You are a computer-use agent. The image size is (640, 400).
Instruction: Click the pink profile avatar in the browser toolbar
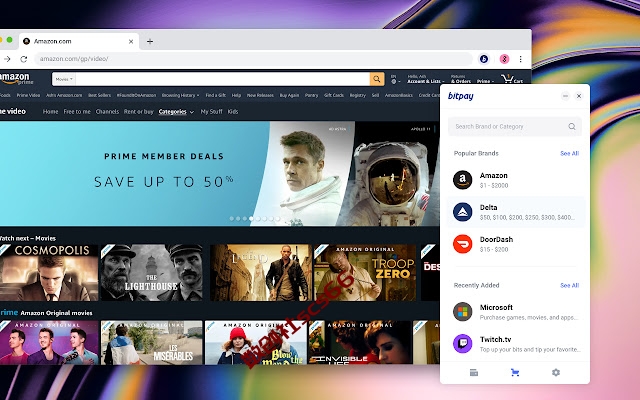[x=504, y=59]
